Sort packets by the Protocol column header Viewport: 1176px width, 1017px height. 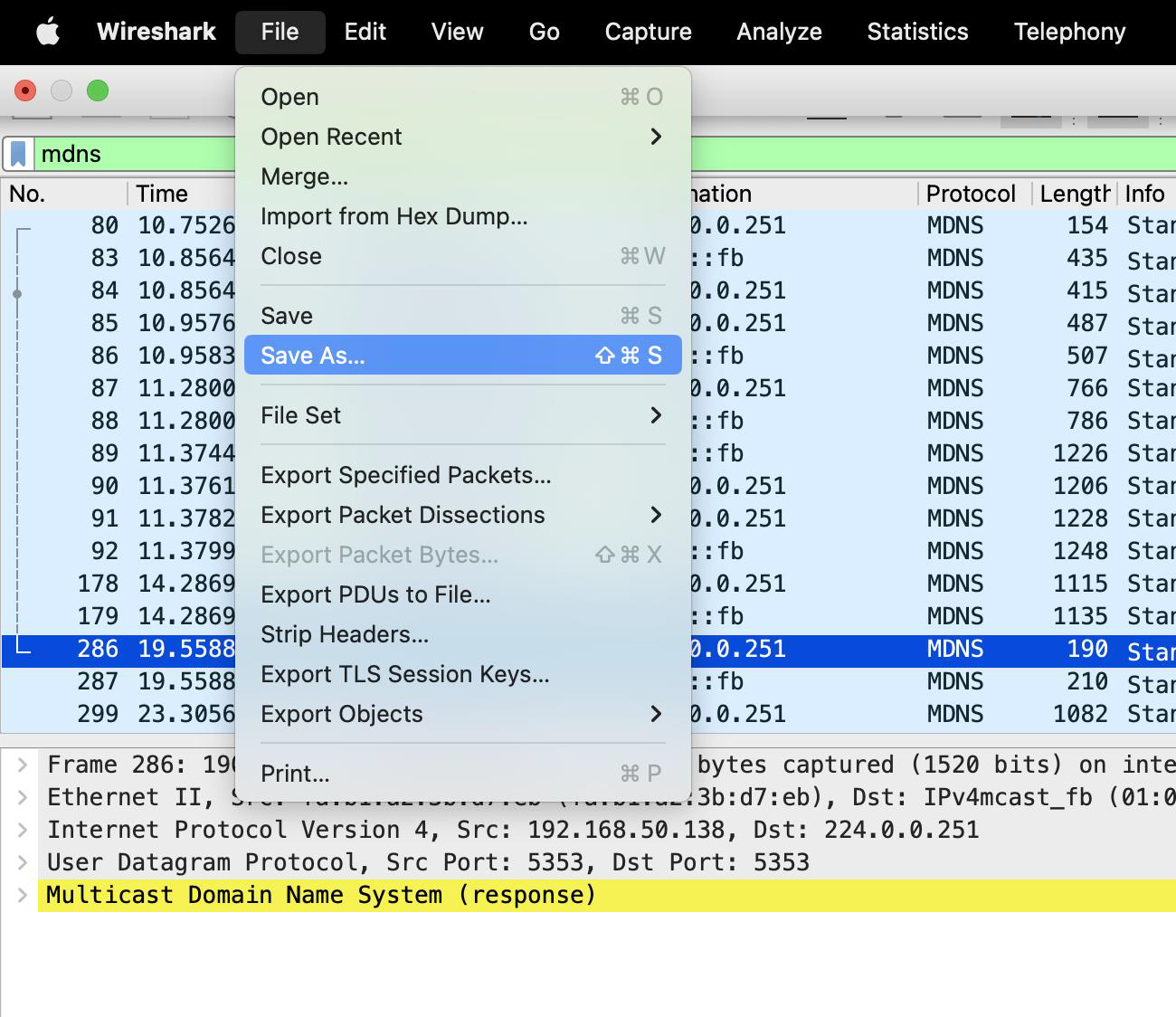971,194
